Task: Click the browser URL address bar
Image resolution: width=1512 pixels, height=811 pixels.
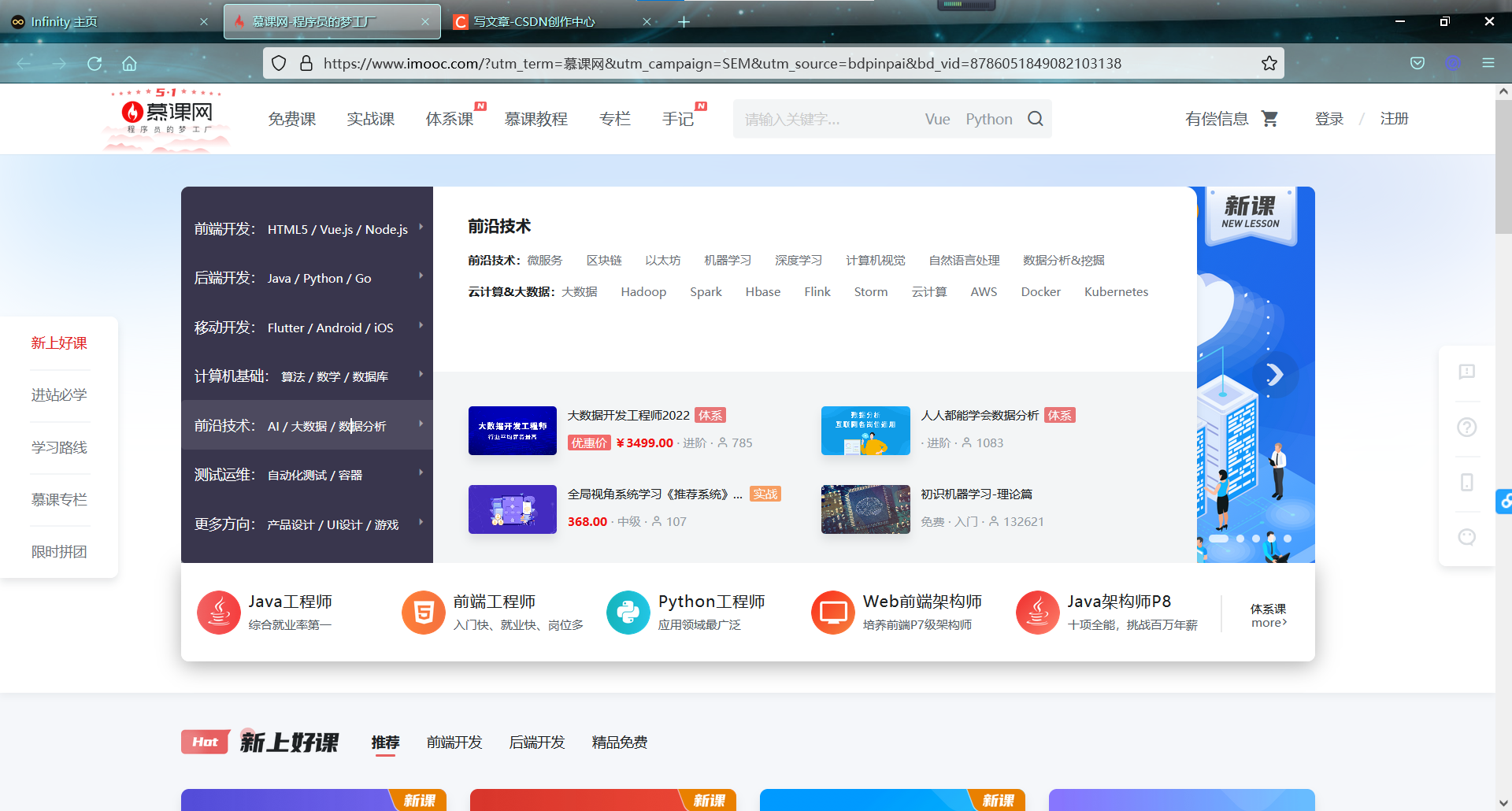Action: click(772, 63)
